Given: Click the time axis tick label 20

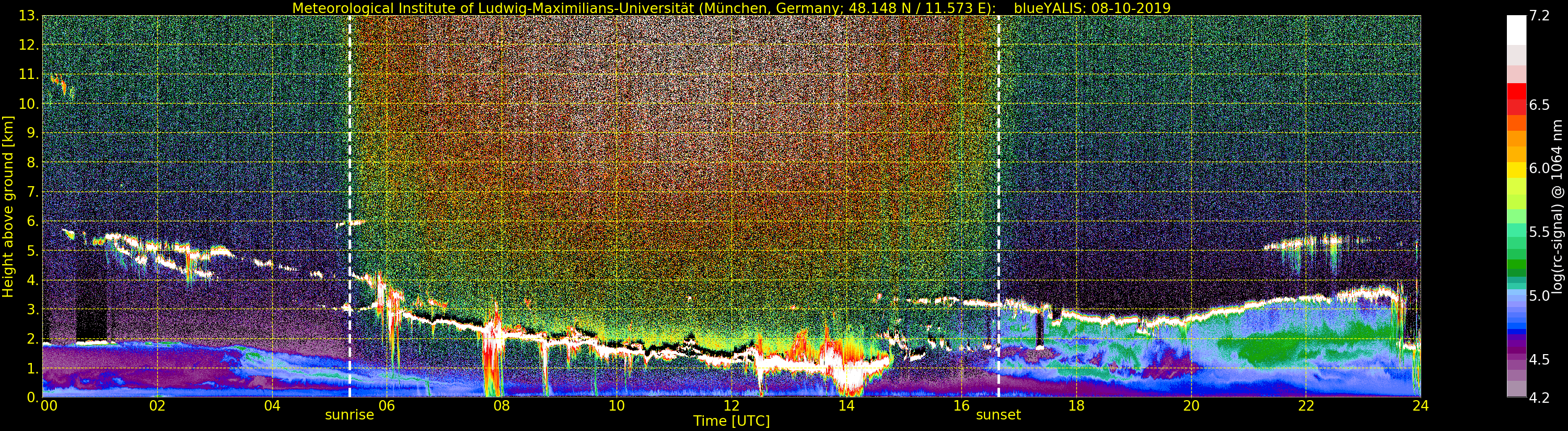Looking at the screenshot, I should click(1191, 406).
